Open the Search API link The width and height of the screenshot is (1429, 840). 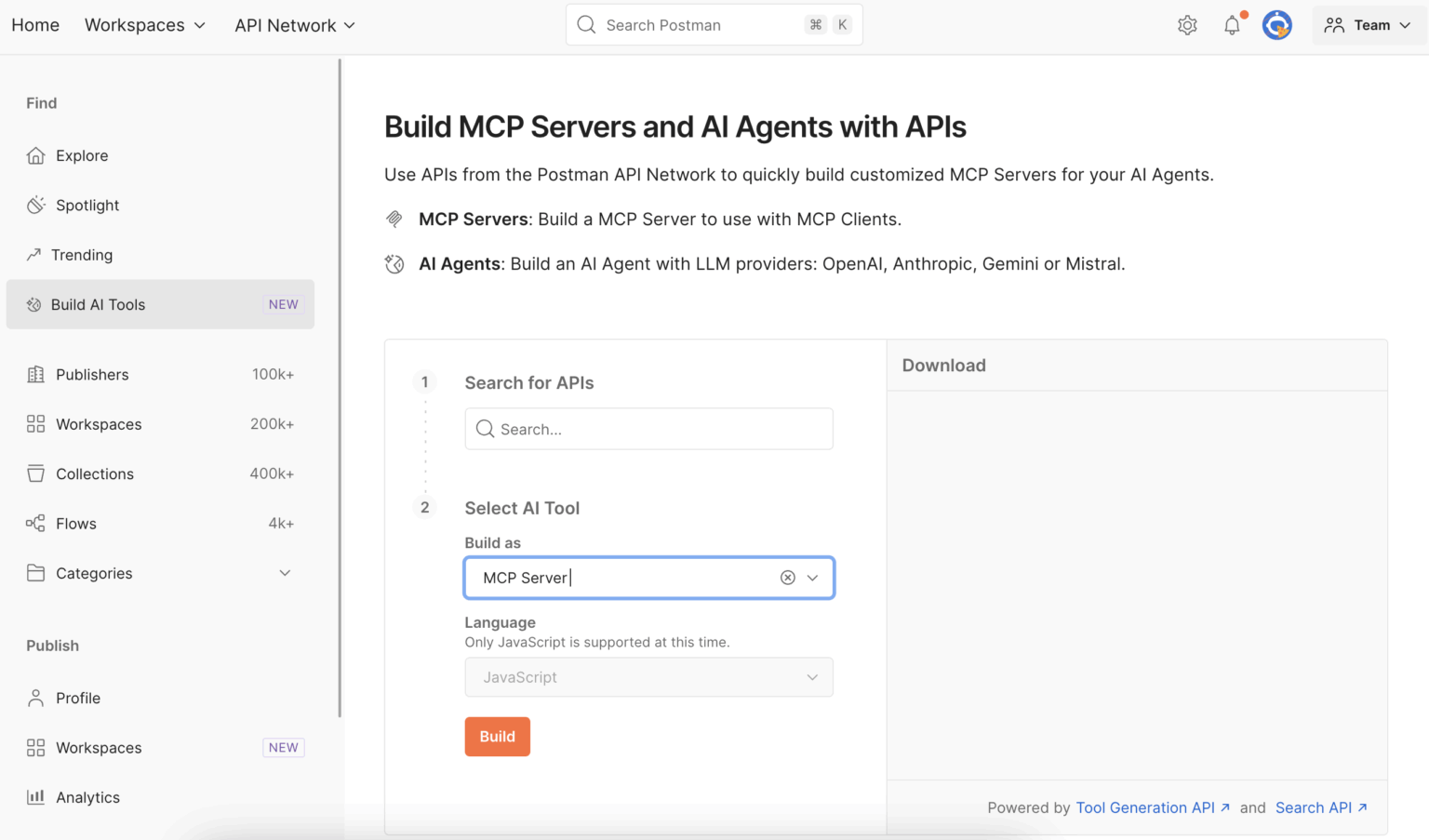[x=1321, y=807]
